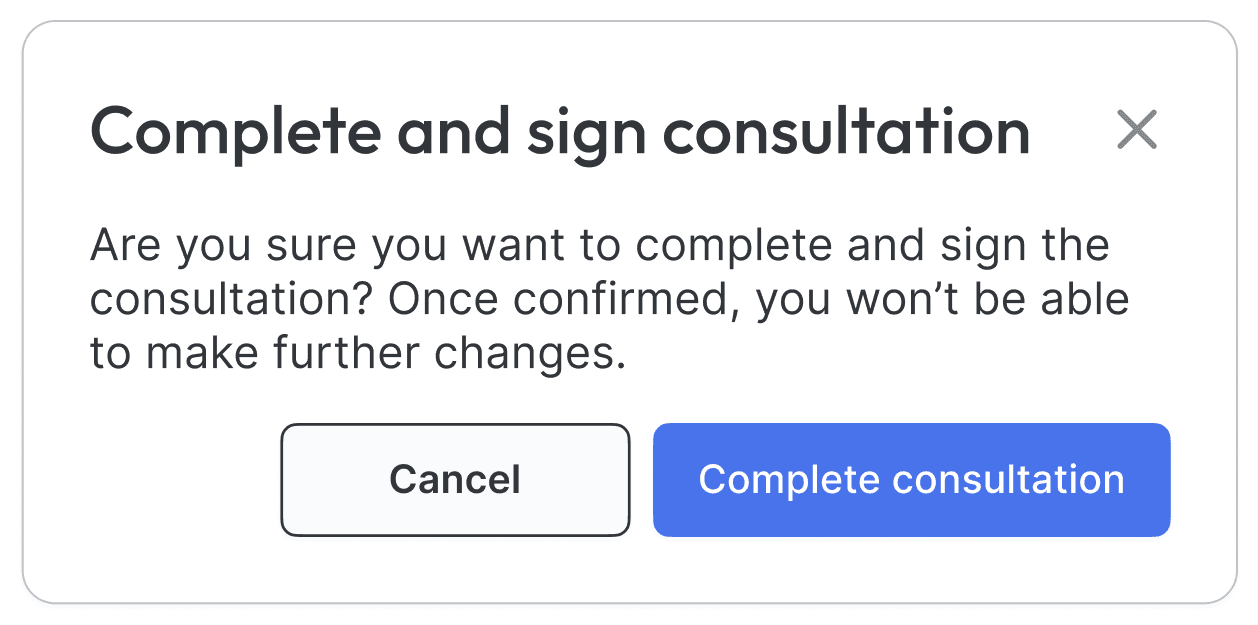Hit the blue Complete consultation button
Screen dimensions: 1258x625
(911, 480)
